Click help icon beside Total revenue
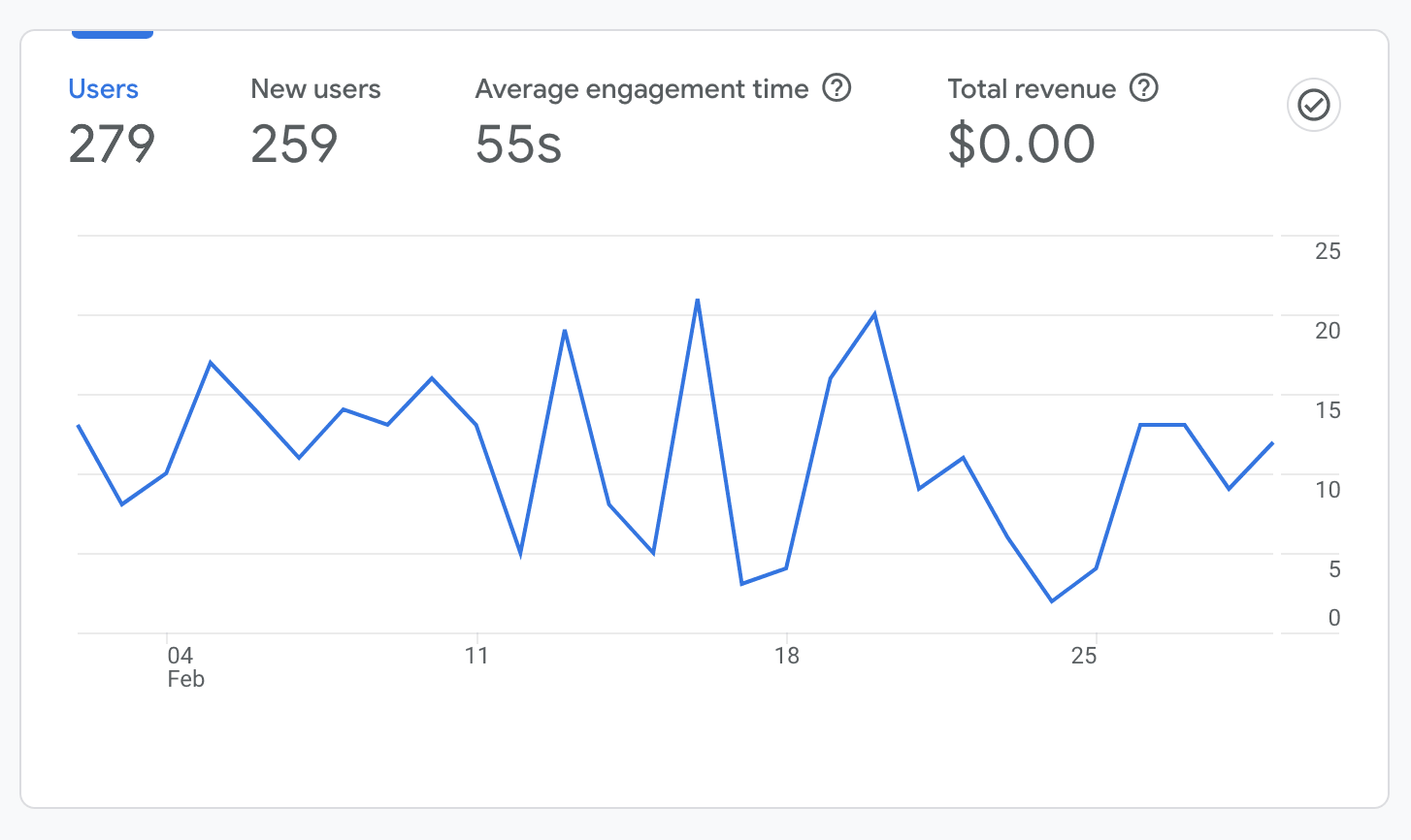 click(x=1145, y=88)
